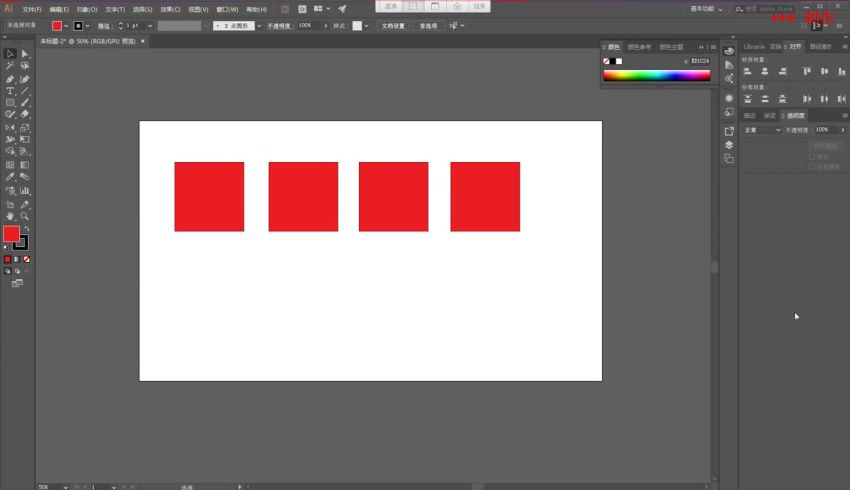
Task: Open the 视图(V) menu
Action: pyautogui.click(x=198, y=9)
